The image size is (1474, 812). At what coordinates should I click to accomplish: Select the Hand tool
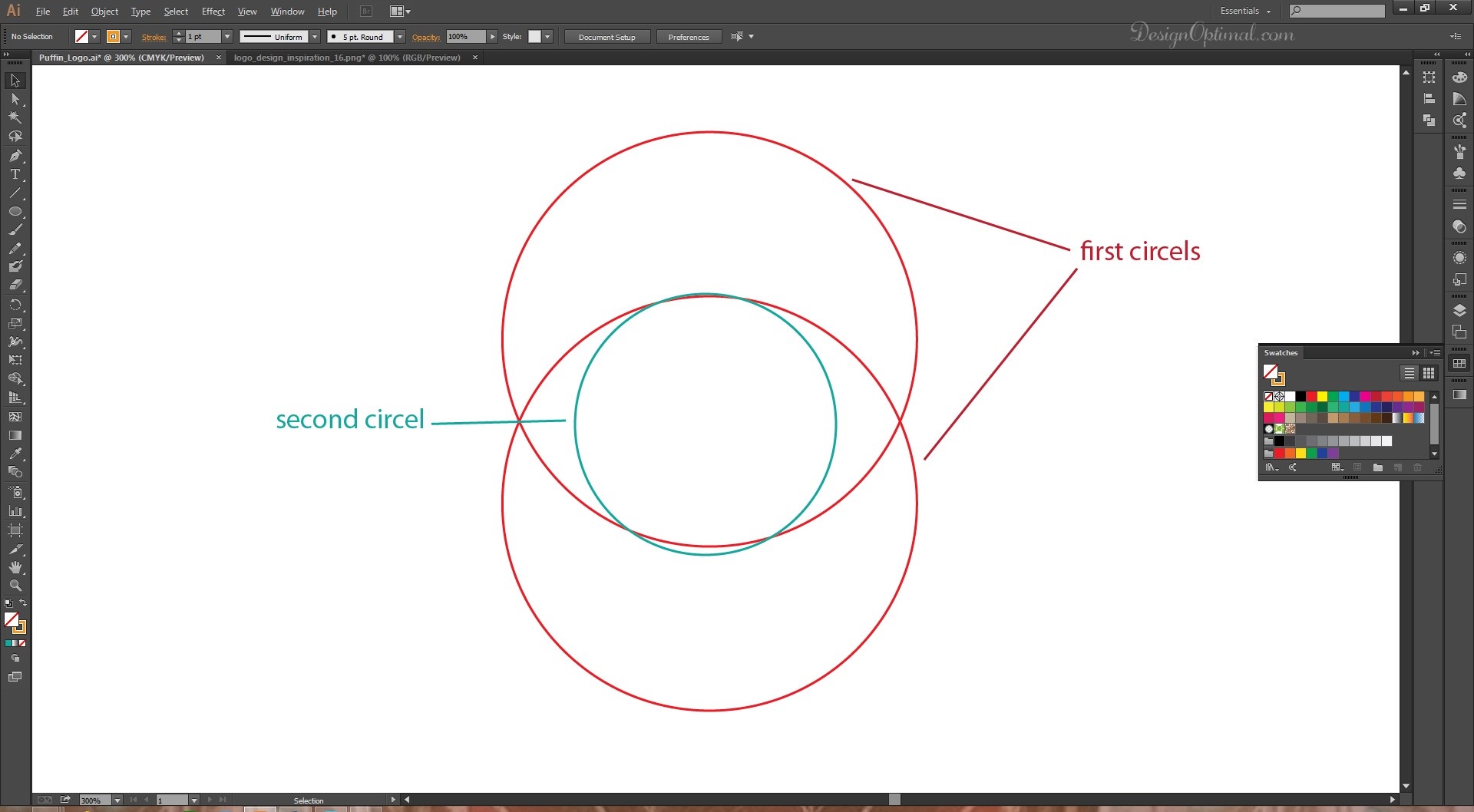(x=15, y=567)
